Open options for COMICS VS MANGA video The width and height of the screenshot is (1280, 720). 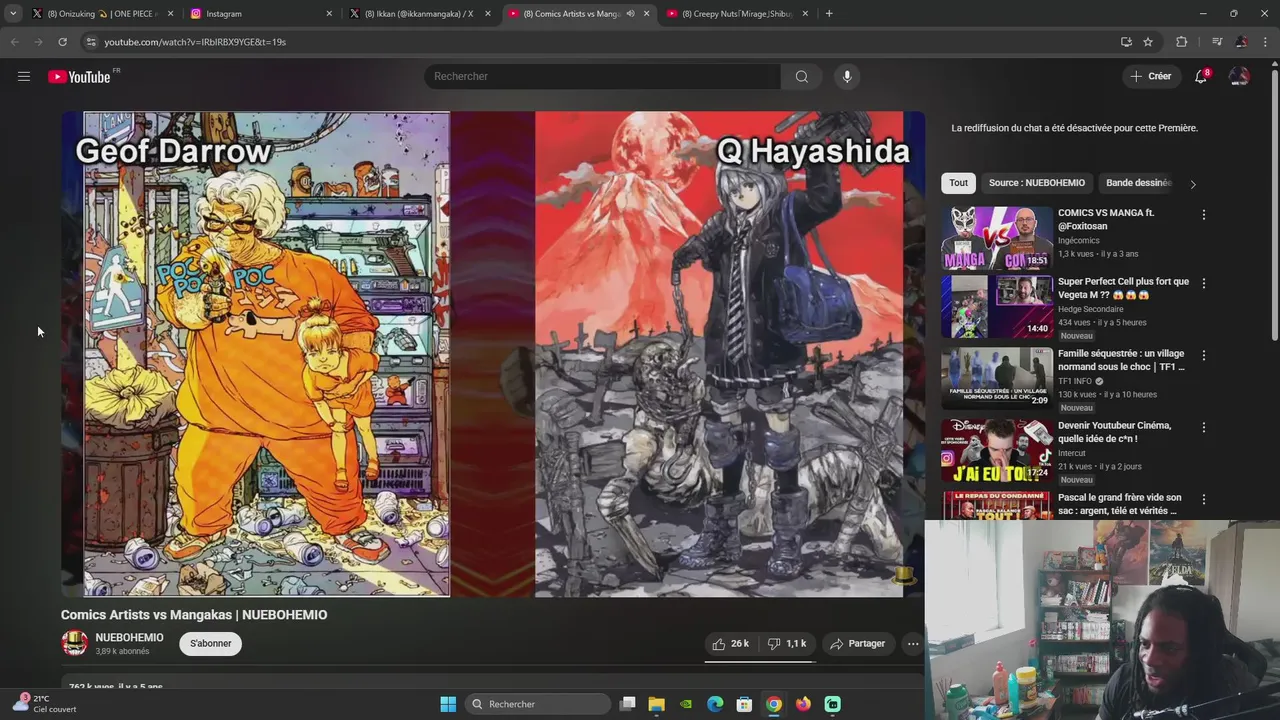1203,215
